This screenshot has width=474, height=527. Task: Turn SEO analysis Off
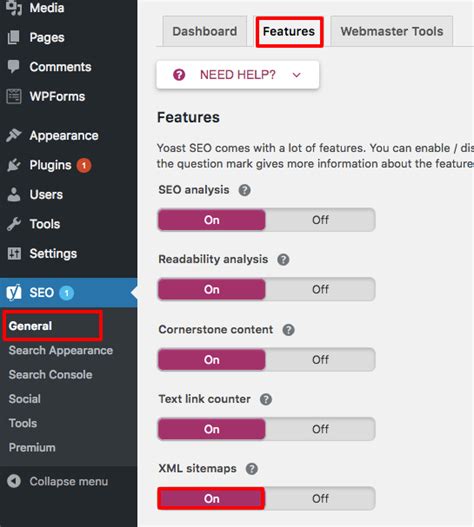coord(320,220)
